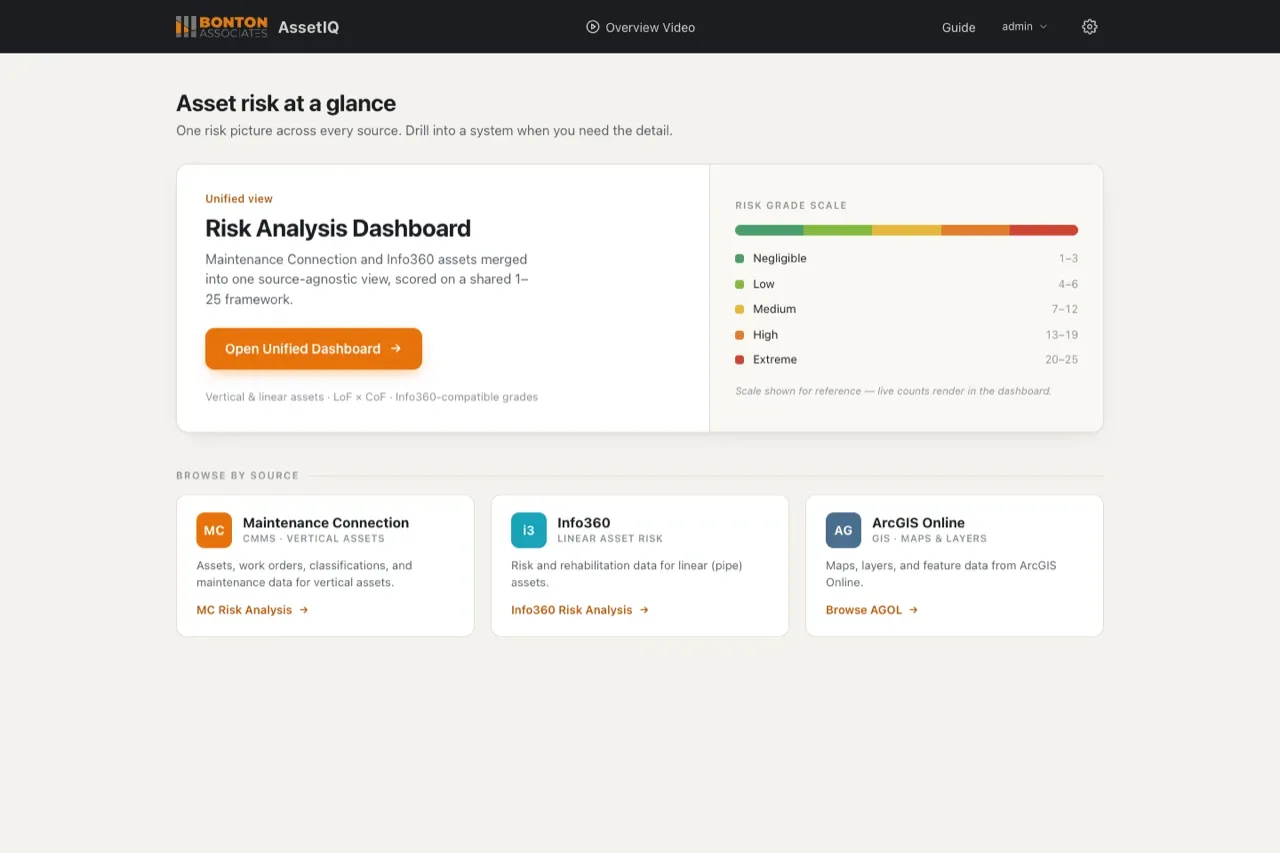
Task: Click the BROWSE BY SOURCE label
Action: tap(238, 475)
